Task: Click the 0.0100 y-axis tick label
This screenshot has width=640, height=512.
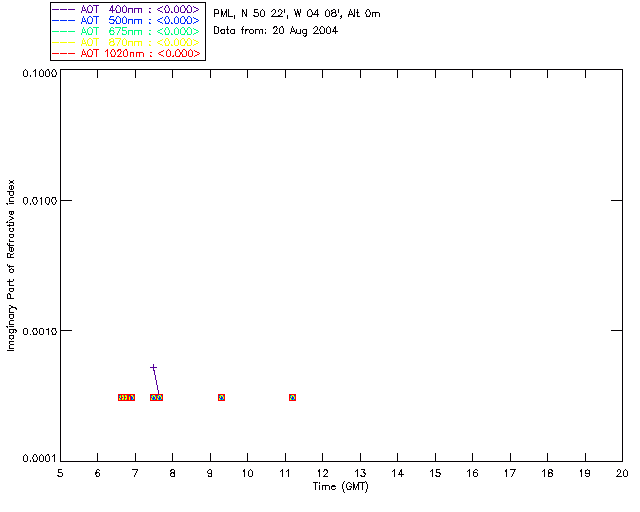Action: (x=40, y=201)
